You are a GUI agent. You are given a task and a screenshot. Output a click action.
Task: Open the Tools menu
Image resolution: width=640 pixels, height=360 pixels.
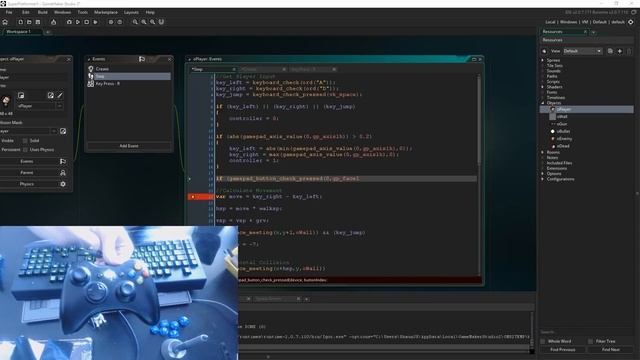[82, 12]
